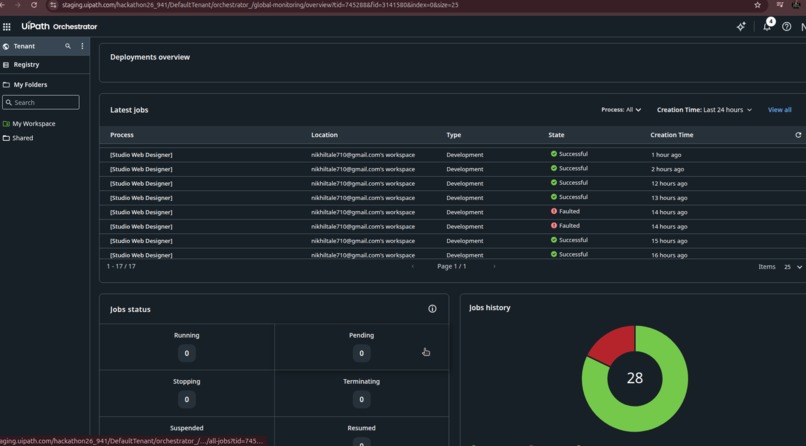
Task: Open the Autopilot sparkle icon
Action: click(x=741, y=26)
